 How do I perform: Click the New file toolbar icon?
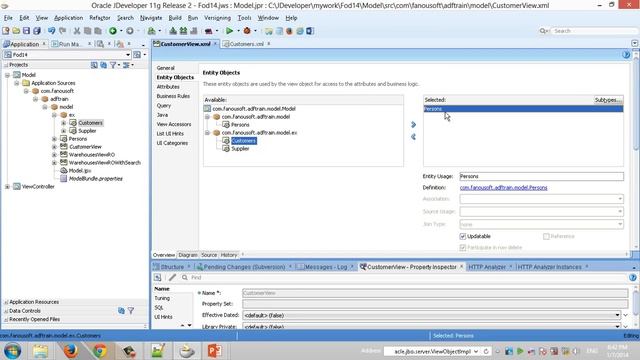click(6, 31)
